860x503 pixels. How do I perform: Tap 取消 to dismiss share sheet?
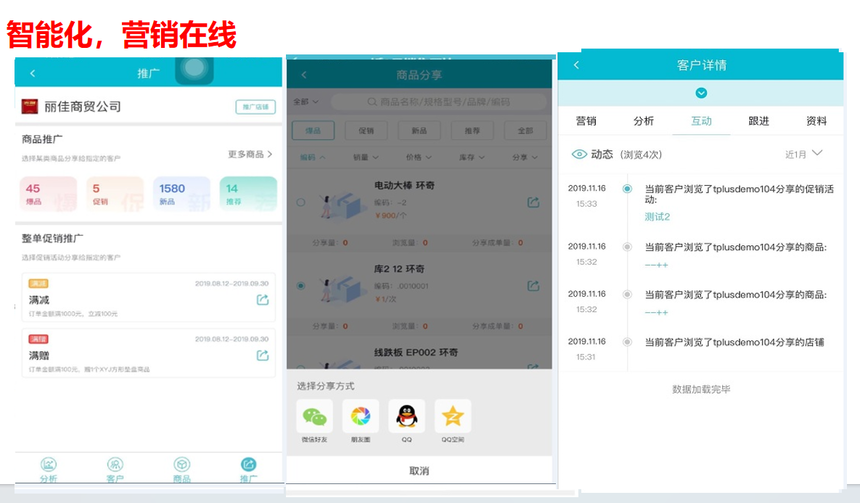click(419, 471)
